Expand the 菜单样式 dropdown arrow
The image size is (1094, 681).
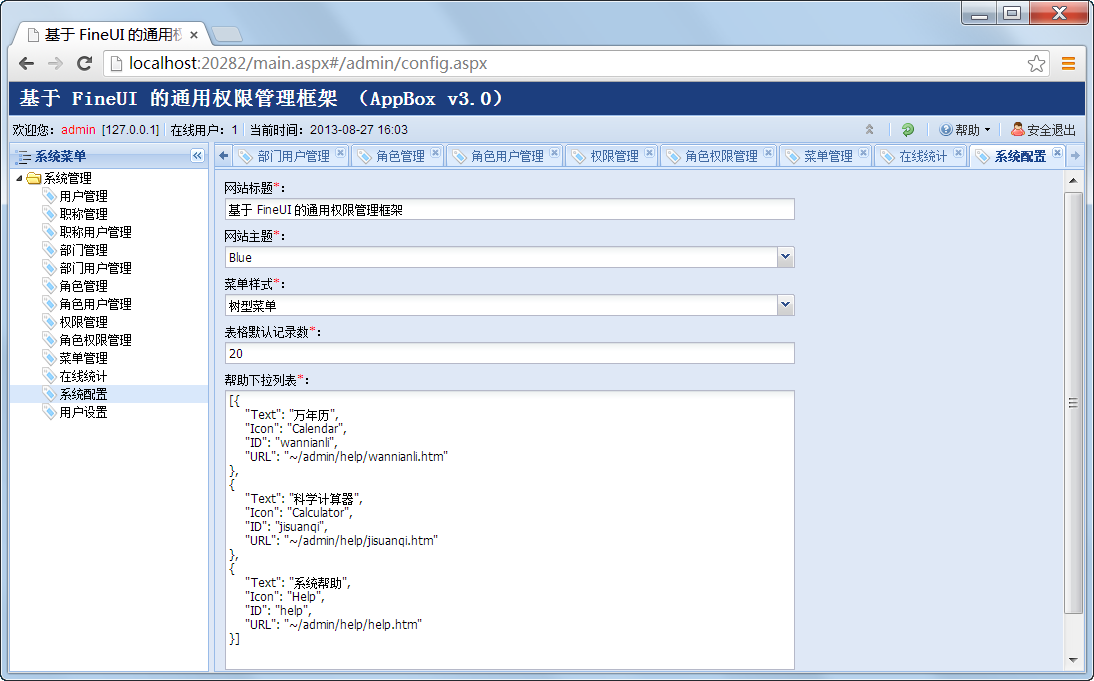coord(786,305)
